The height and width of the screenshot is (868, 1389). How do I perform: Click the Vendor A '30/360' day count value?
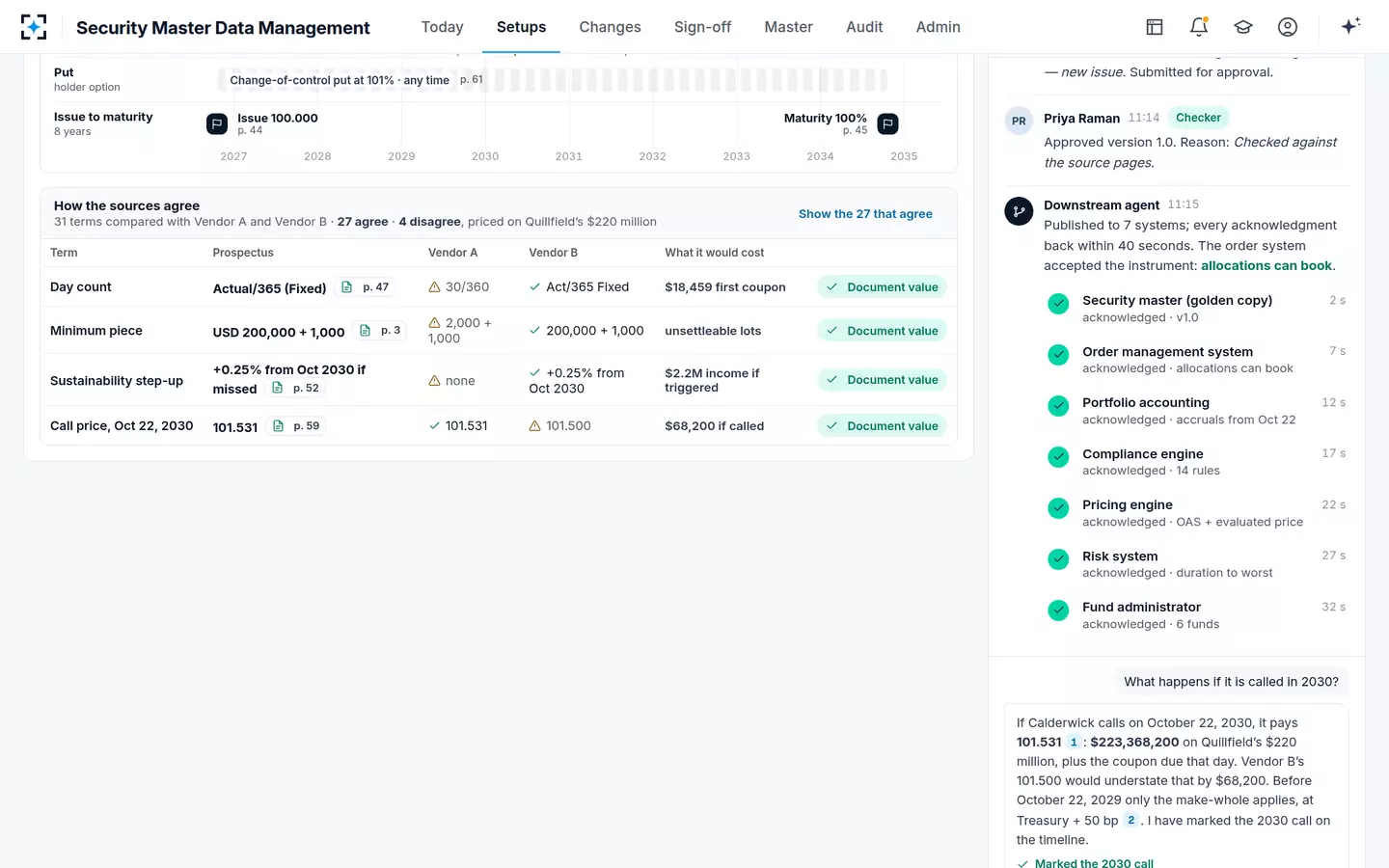459,287
